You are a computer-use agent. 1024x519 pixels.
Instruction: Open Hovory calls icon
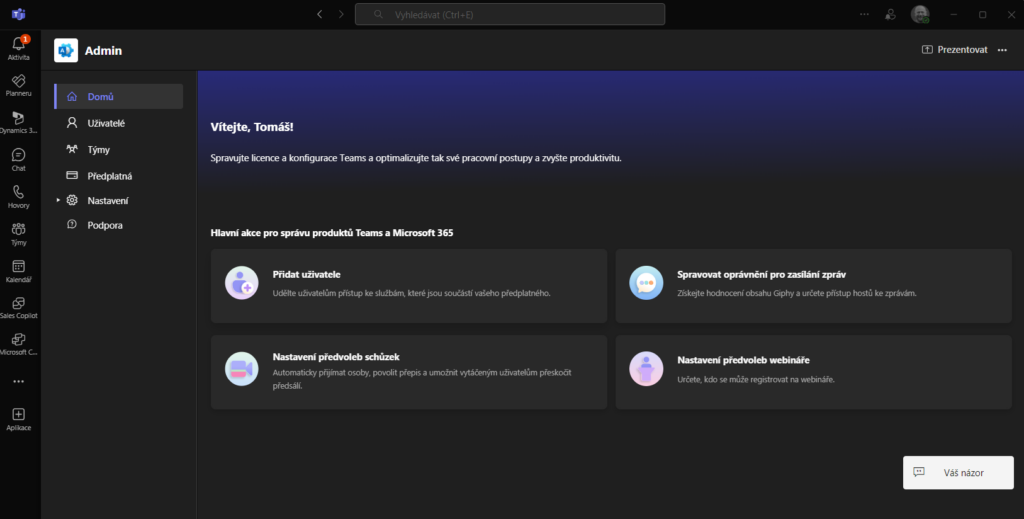point(18,197)
